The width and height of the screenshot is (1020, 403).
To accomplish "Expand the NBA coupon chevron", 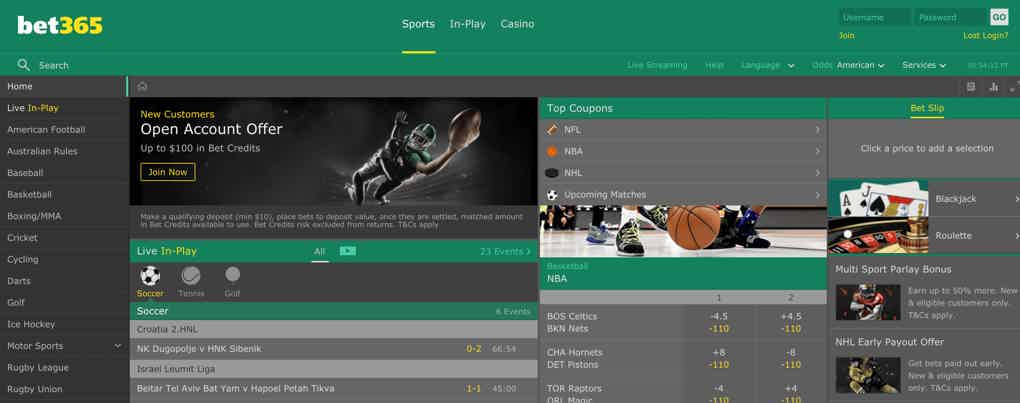I will [817, 151].
